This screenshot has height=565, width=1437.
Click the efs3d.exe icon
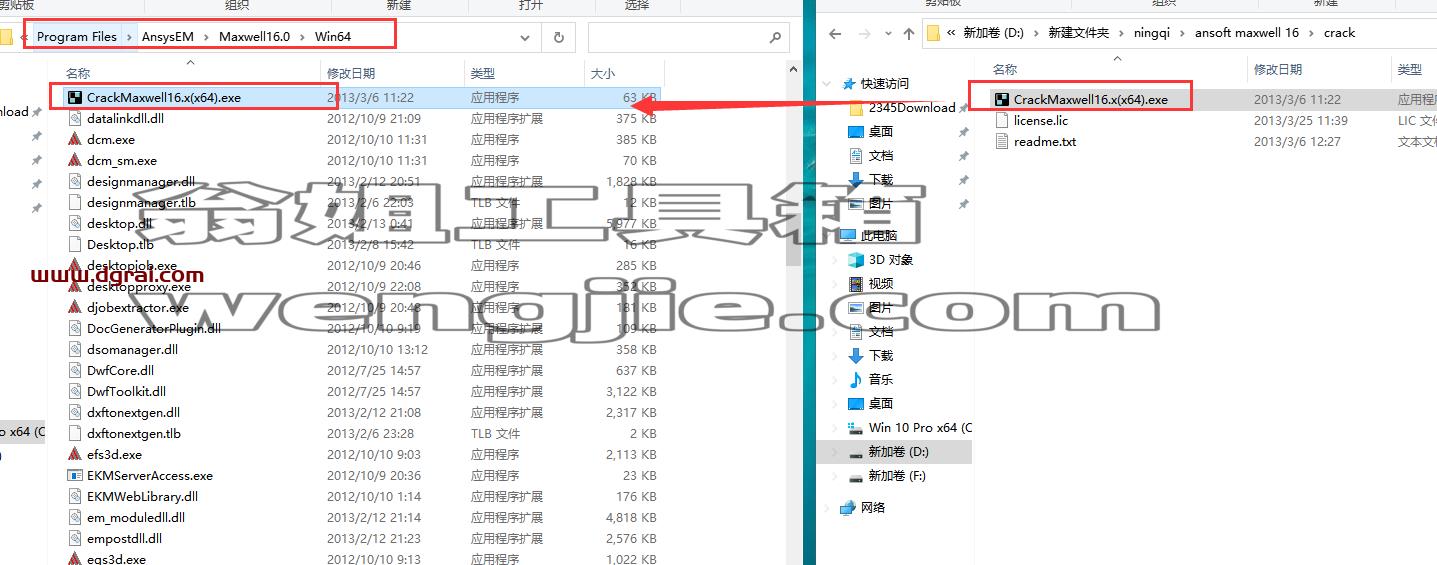(x=75, y=454)
